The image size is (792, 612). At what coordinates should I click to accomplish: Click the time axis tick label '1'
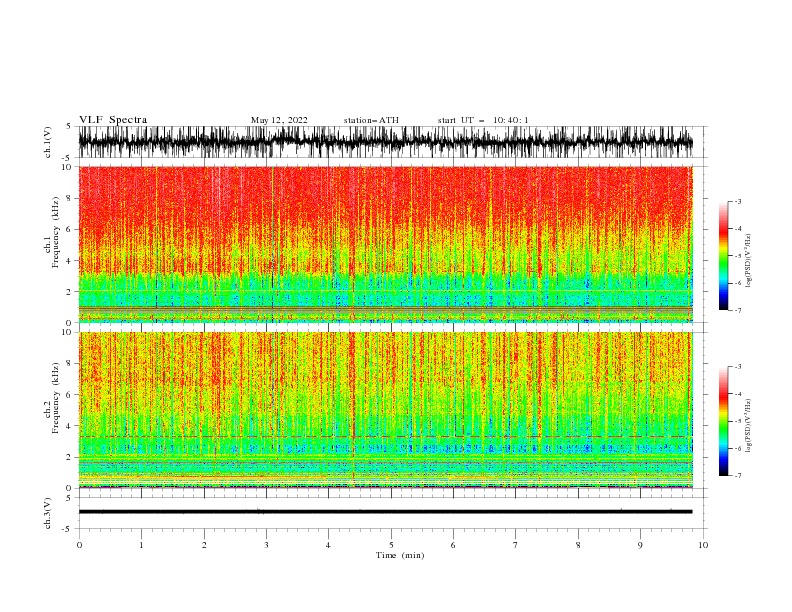[141, 545]
